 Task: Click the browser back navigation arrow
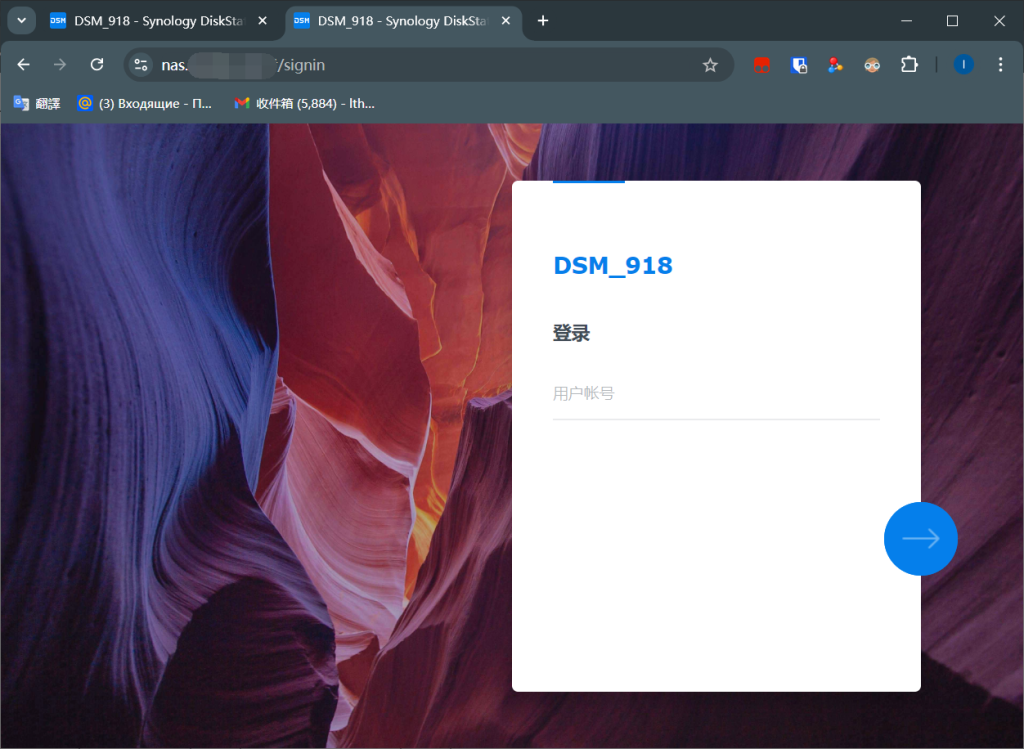pyautogui.click(x=23, y=64)
